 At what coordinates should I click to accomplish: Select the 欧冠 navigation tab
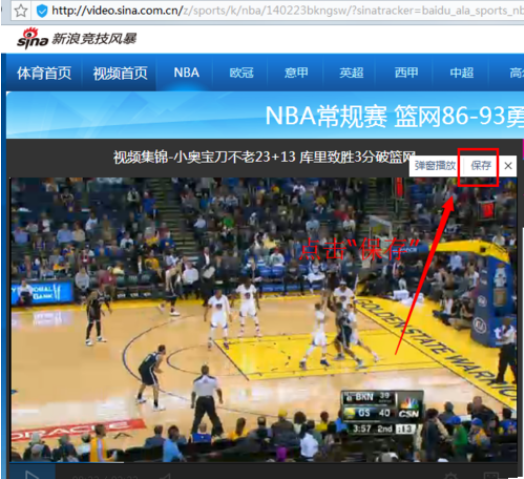(241, 73)
